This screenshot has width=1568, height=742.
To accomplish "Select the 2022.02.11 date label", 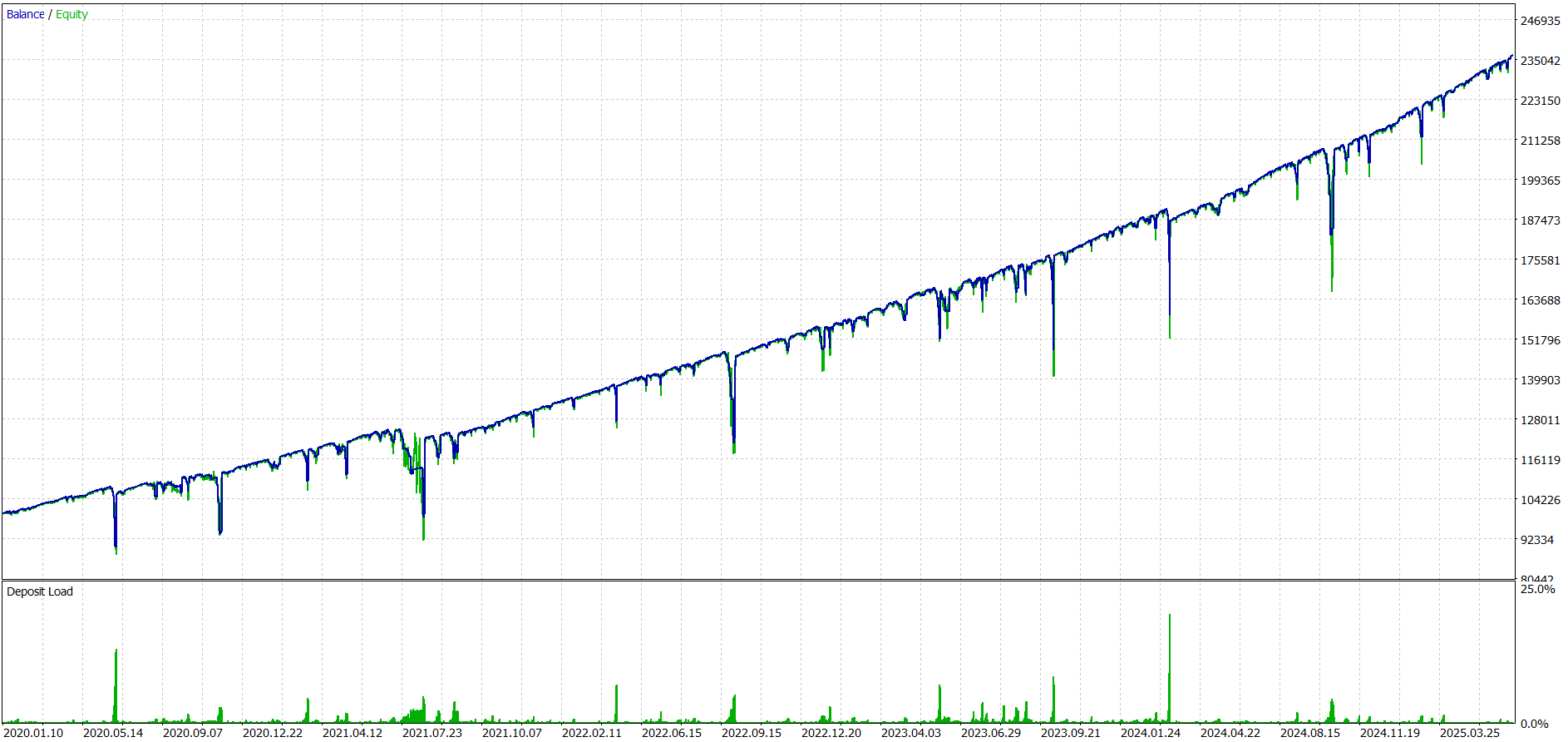I will click(592, 733).
